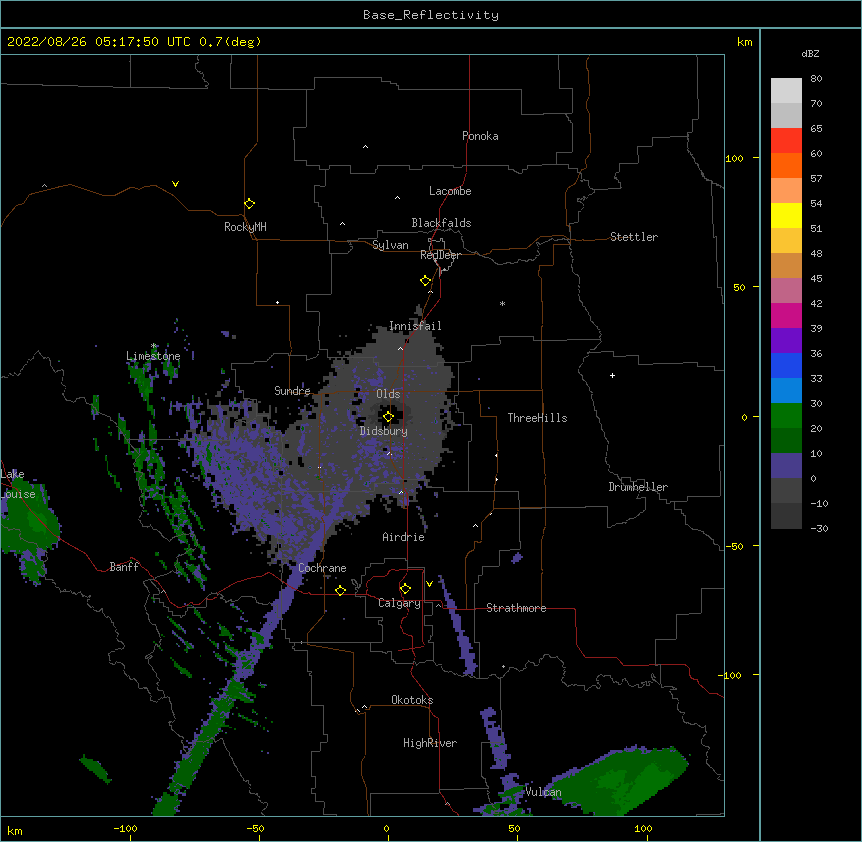Click the yellow V marker east of Calgary
The image size is (862, 842).
coord(429,584)
